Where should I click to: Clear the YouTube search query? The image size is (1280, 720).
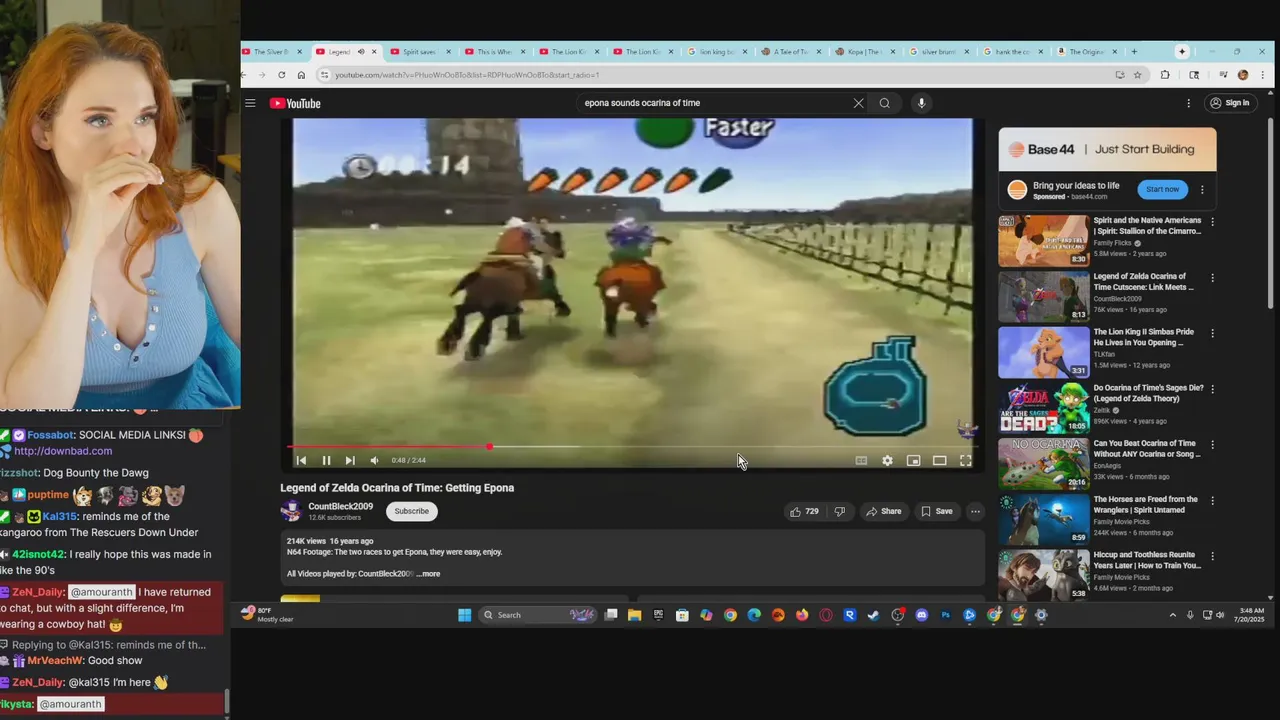(858, 103)
